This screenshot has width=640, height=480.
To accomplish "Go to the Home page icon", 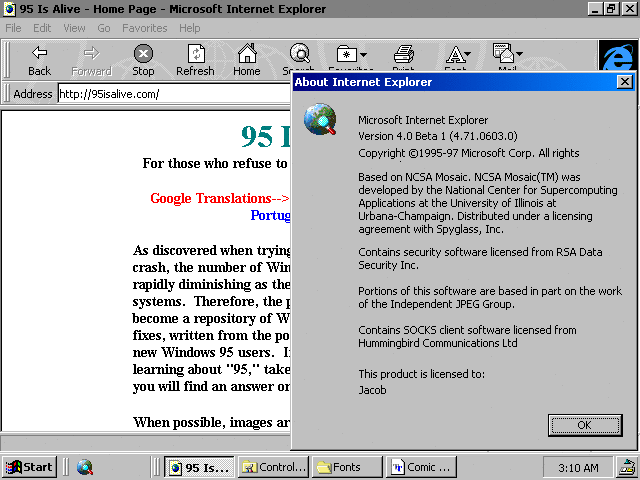I will (247, 60).
